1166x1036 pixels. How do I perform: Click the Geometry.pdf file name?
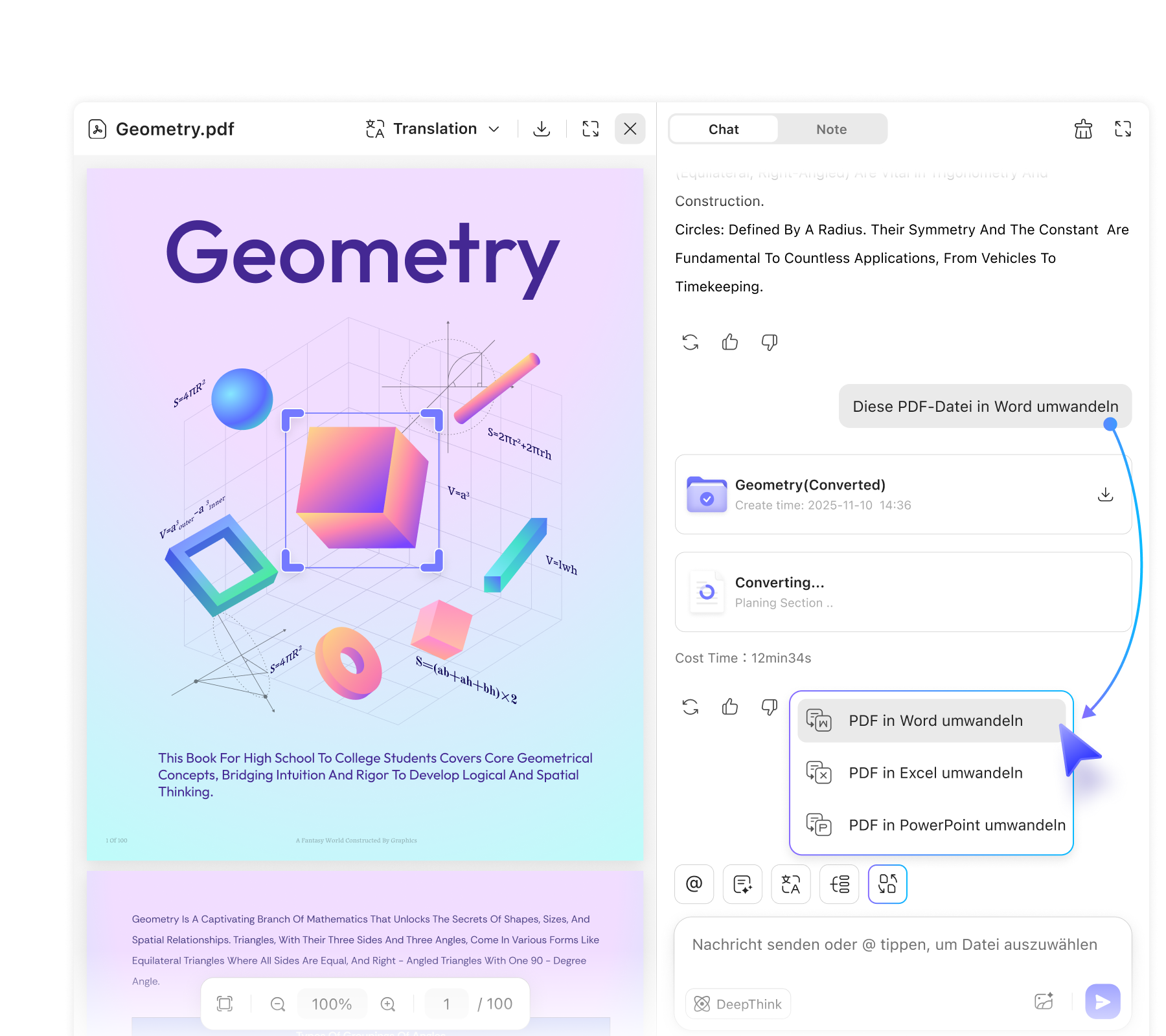(x=175, y=129)
